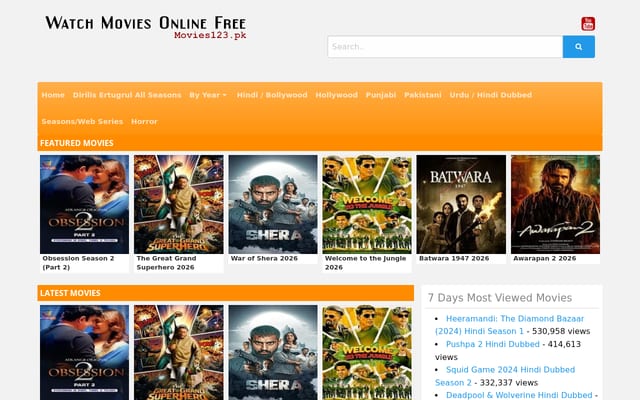640x400 pixels.
Task: Open Pushpa 2 Hindi Dubbed link
Action: coord(493,344)
